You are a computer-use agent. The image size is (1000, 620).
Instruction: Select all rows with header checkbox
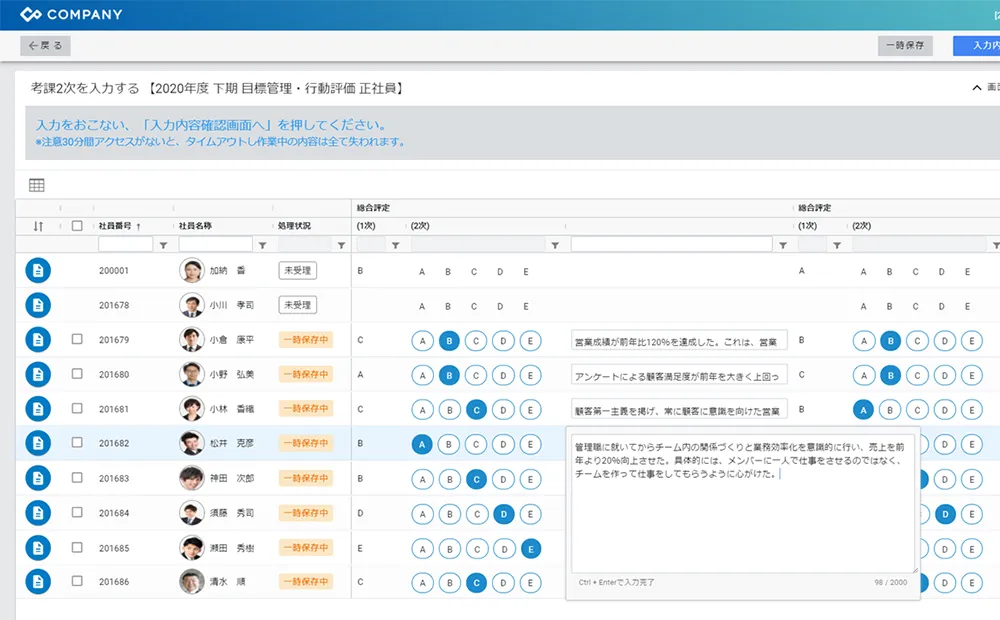click(x=77, y=226)
